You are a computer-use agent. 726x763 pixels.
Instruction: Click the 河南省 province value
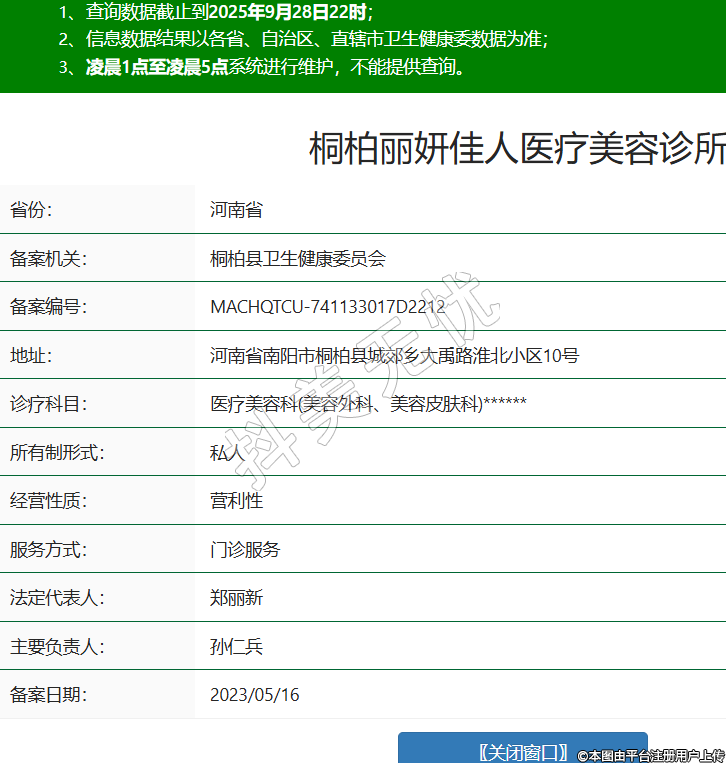[236, 210]
